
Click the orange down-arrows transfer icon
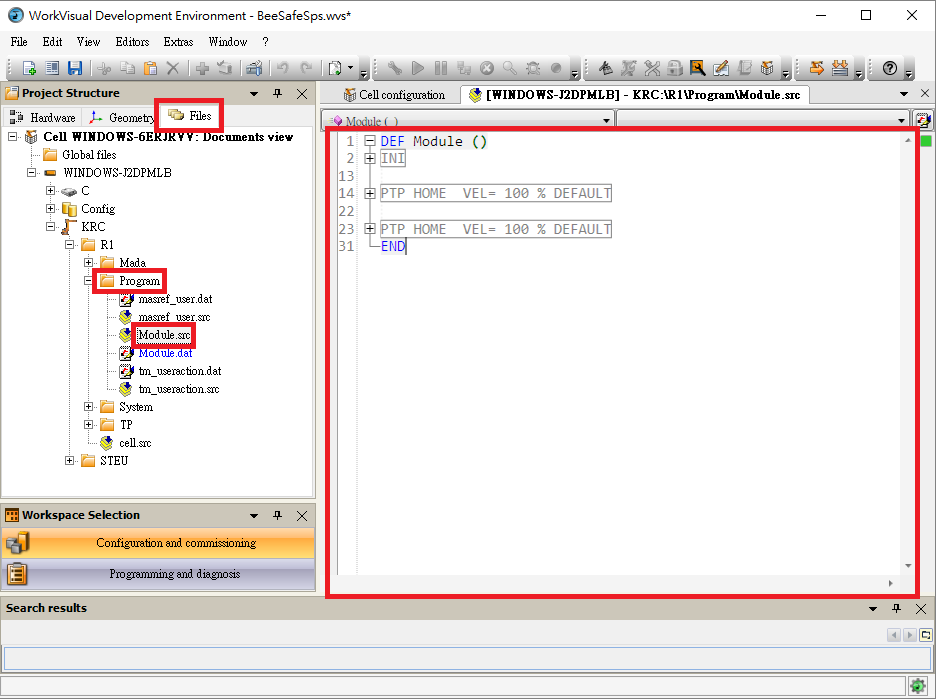(840, 68)
